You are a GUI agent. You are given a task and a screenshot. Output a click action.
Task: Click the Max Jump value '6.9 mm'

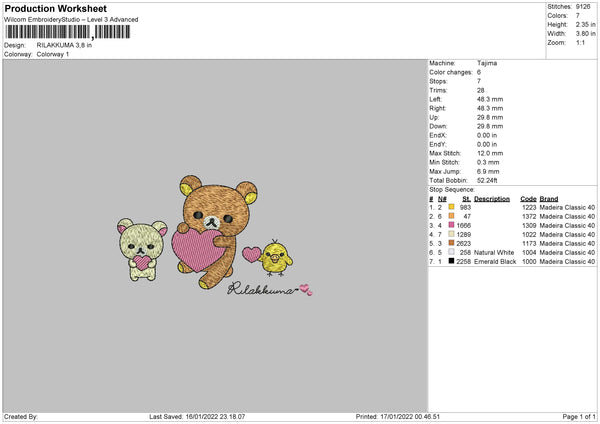(488, 171)
